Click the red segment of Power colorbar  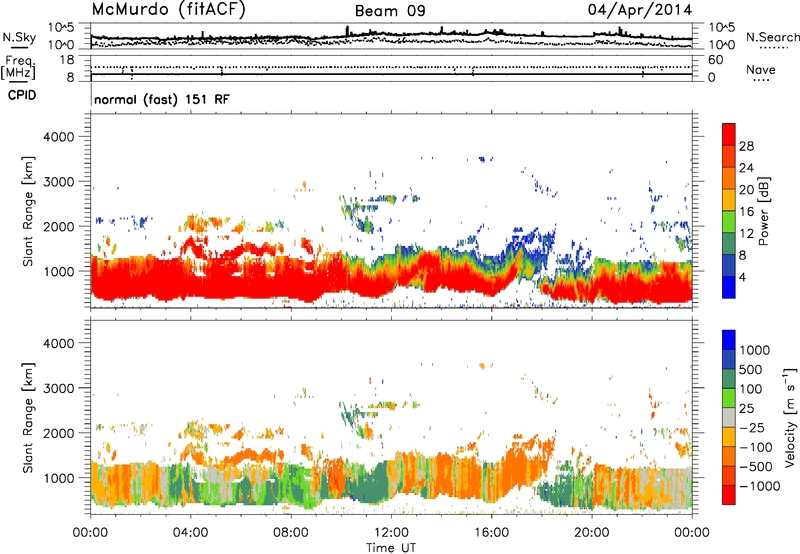pos(729,134)
